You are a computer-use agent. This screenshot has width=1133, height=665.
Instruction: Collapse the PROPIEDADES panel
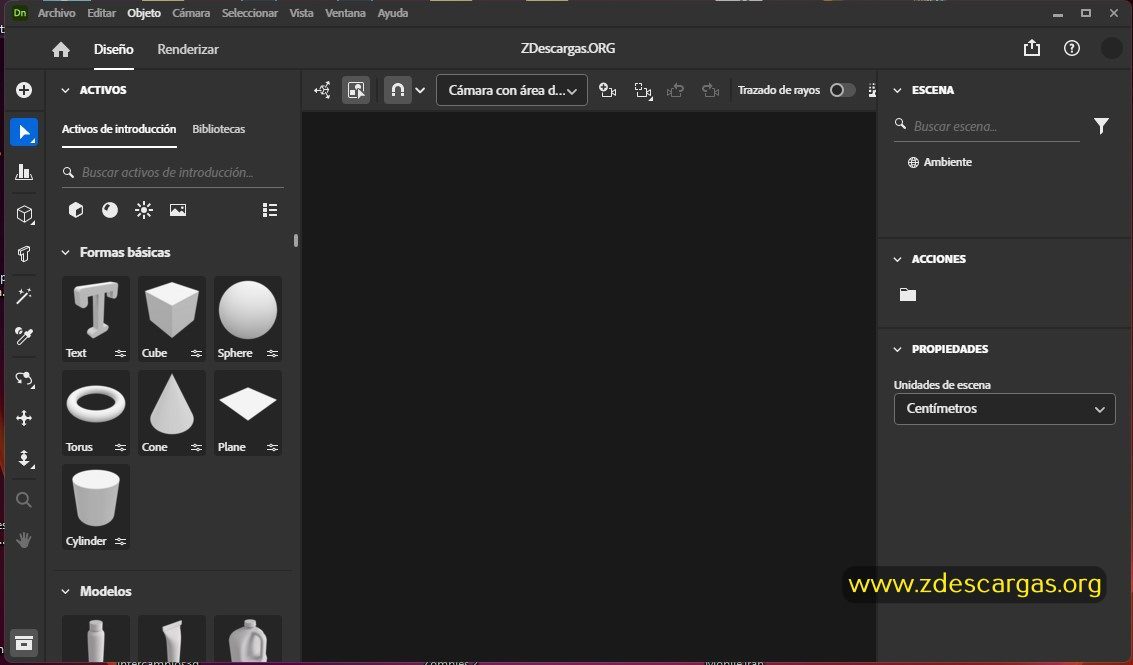[x=897, y=349]
